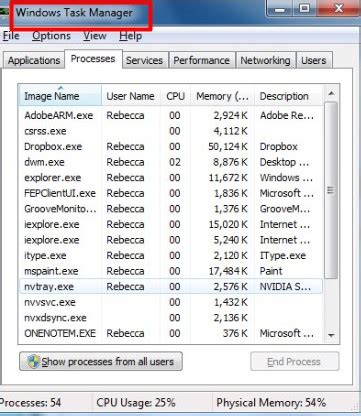
Task: Select the FEPClientUI.exe process
Action: (x=171, y=193)
